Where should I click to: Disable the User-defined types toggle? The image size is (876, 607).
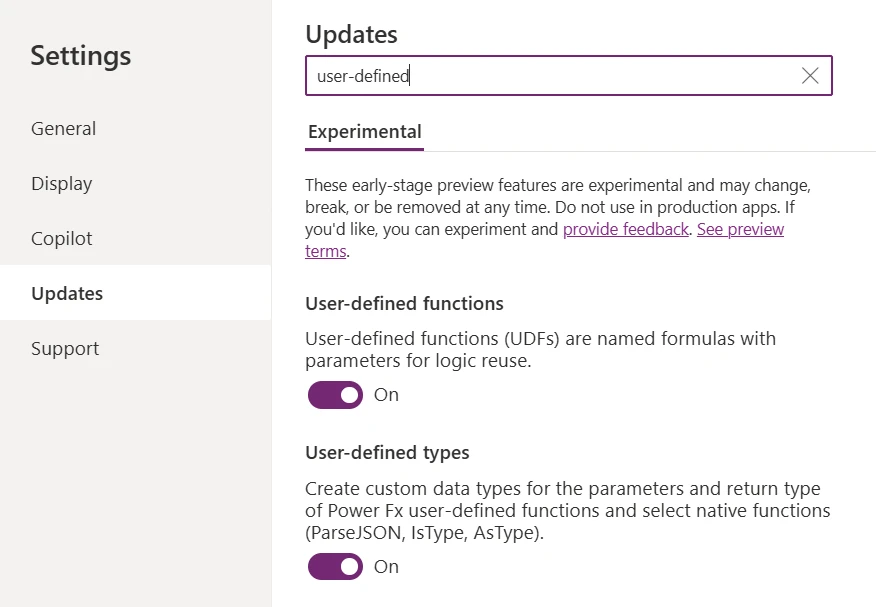pos(335,567)
